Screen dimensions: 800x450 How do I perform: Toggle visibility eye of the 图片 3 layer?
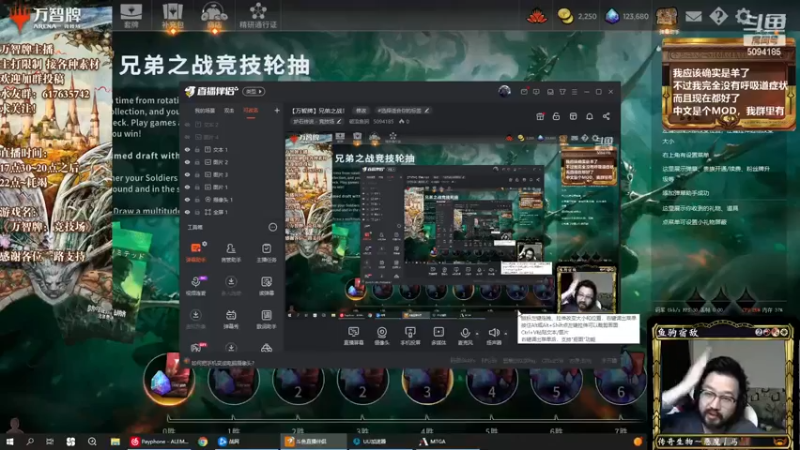[x=187, y=174]
